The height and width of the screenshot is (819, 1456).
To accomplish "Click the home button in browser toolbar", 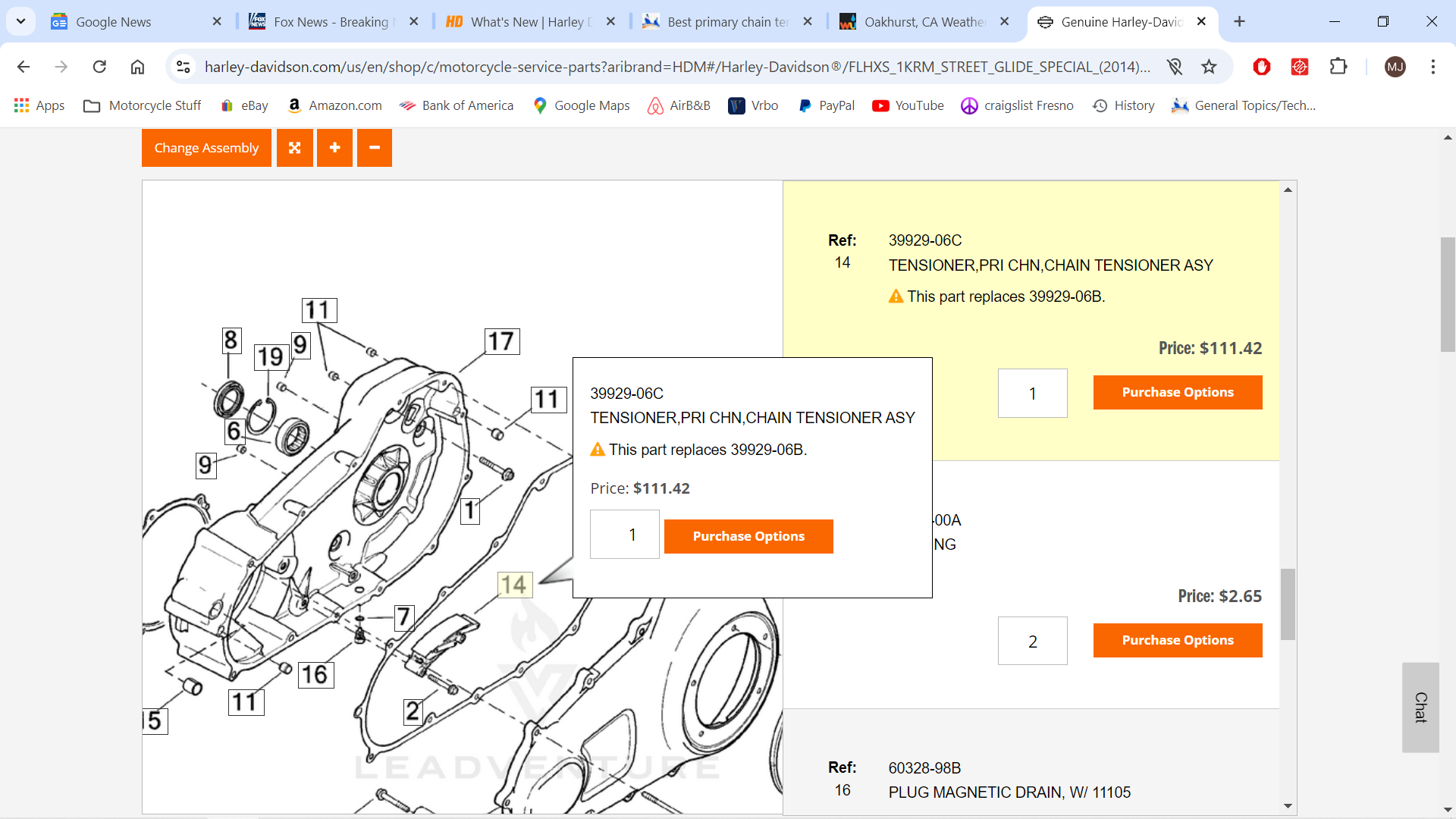I will pos(137,67).
